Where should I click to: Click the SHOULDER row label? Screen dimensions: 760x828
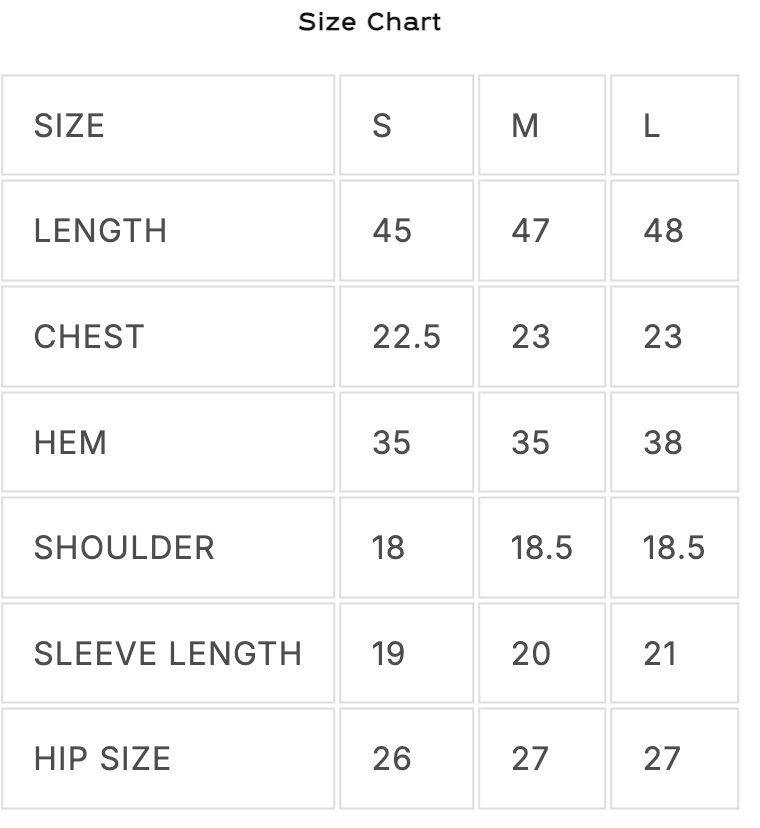tap(124, 548)
